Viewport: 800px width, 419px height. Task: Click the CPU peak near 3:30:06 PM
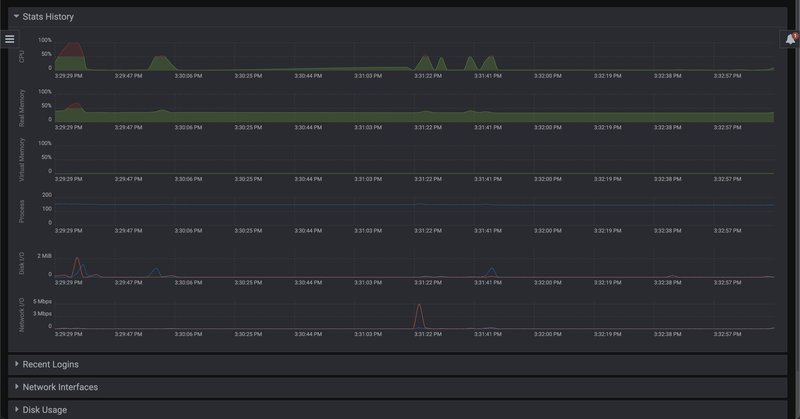click(x=159, y=62)
